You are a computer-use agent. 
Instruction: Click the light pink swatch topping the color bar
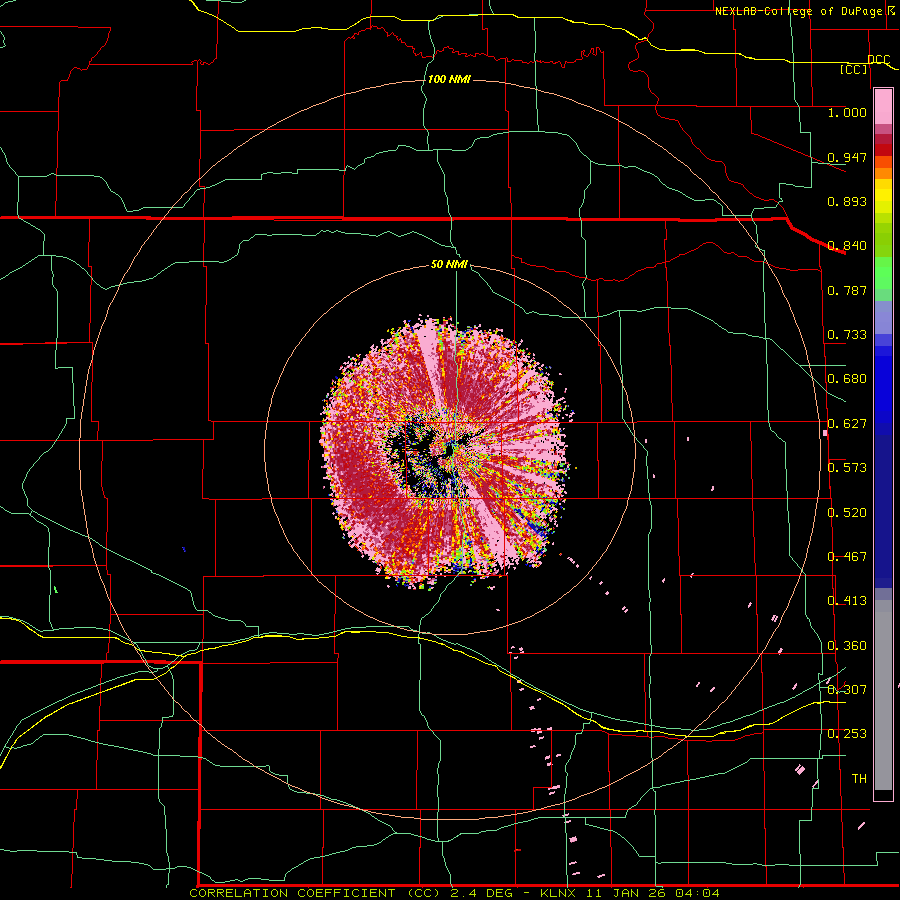(883, 107)
